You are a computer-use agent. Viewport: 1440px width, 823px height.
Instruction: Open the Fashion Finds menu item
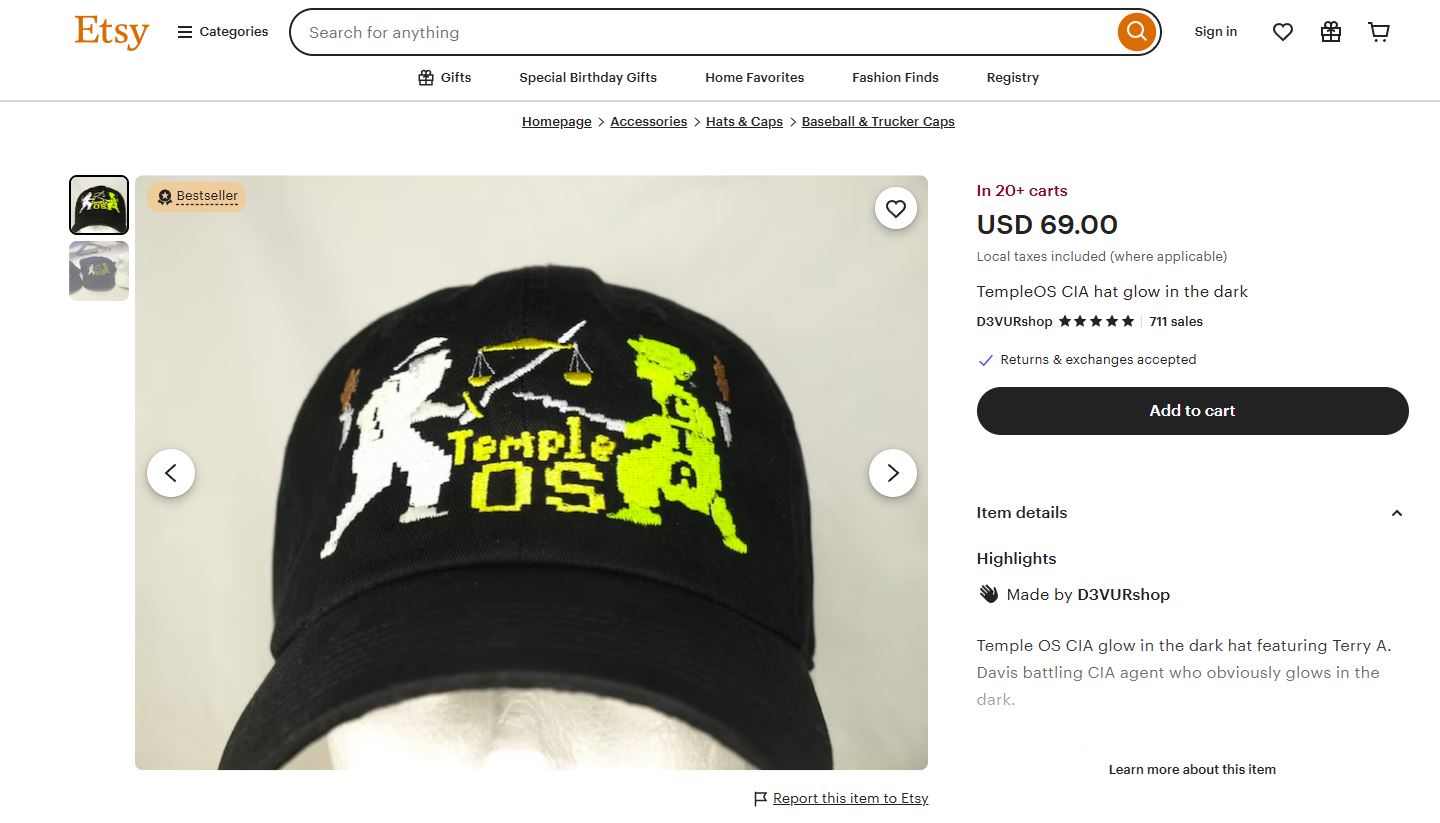(x=895, y=77)
